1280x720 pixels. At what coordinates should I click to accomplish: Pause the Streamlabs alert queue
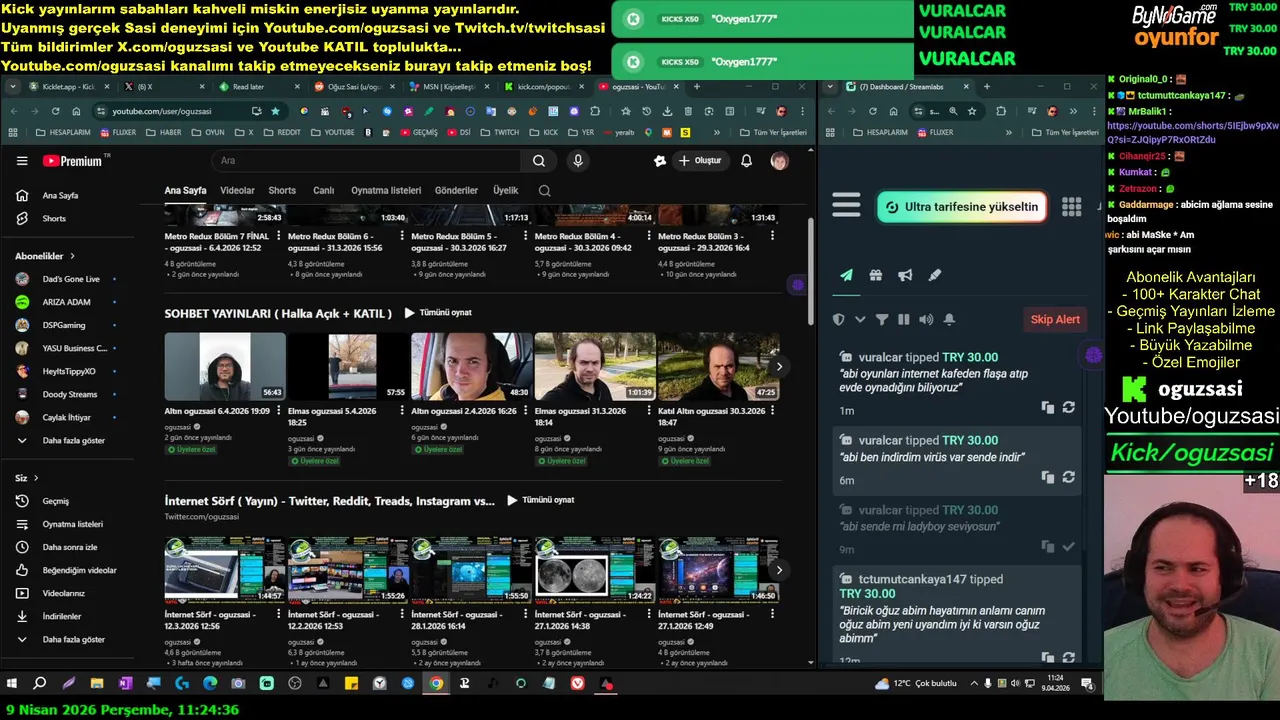[x=904, y=320]
